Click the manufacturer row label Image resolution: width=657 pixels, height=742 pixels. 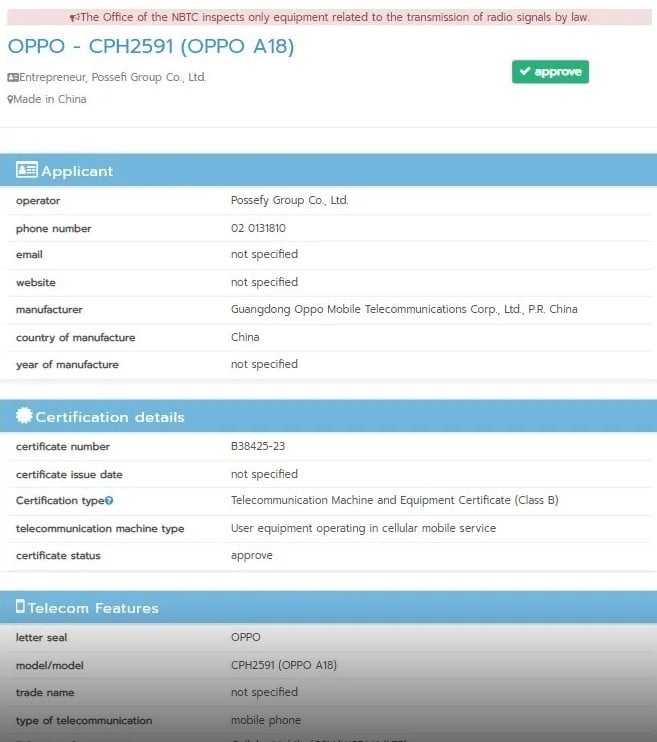point(49,309)
